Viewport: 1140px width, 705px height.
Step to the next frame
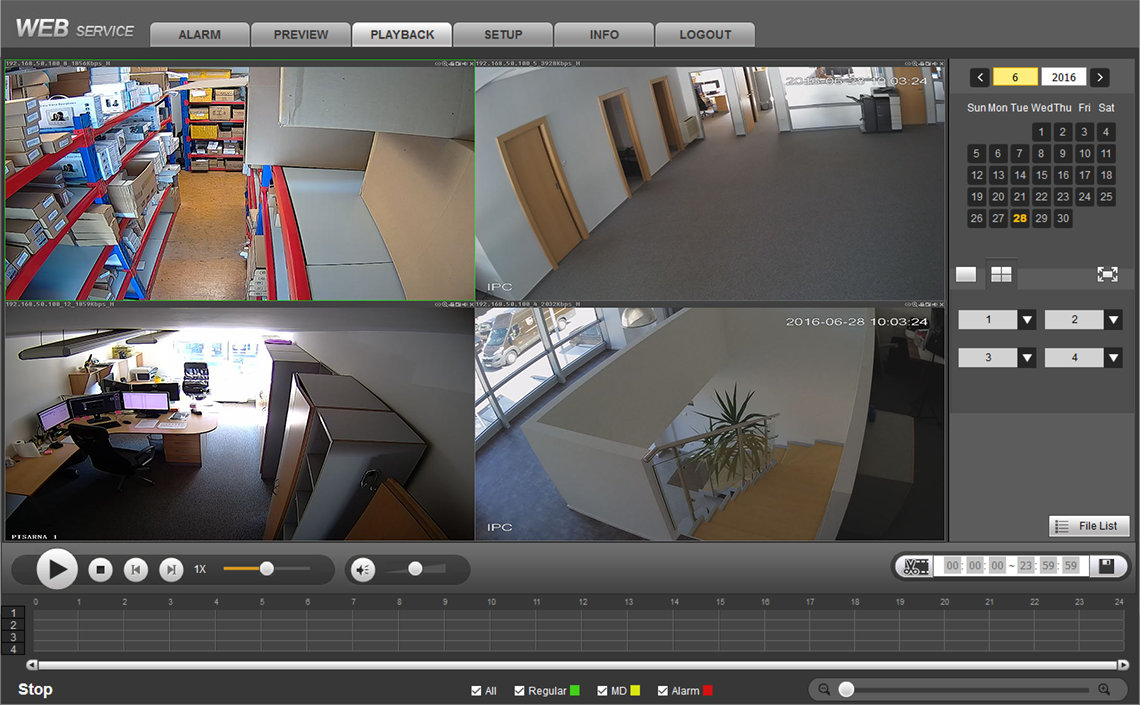[172, 569]
